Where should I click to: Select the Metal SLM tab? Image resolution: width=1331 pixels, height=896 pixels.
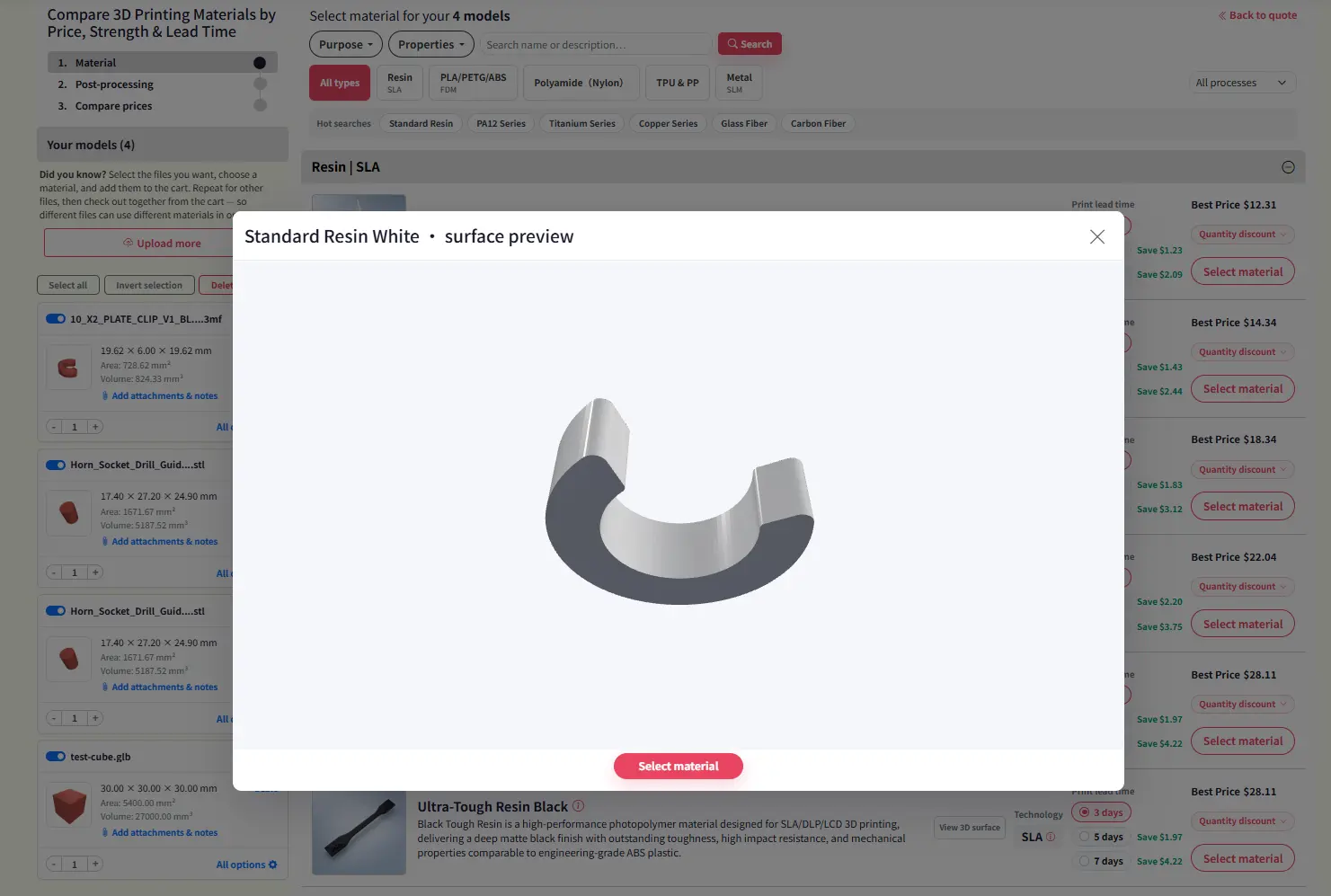tap(740, 83)
